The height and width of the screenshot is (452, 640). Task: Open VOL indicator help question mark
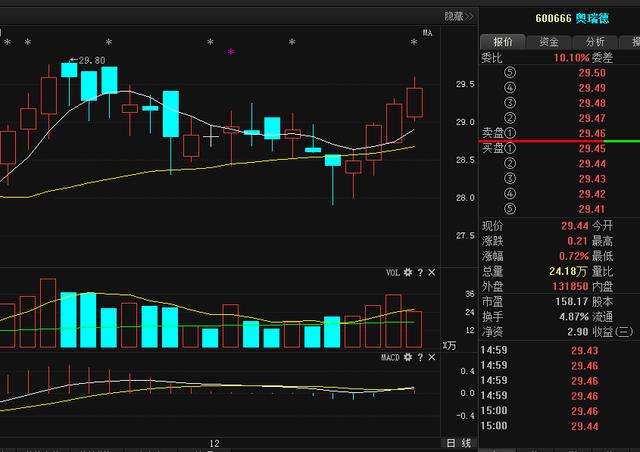coord(420,272)
